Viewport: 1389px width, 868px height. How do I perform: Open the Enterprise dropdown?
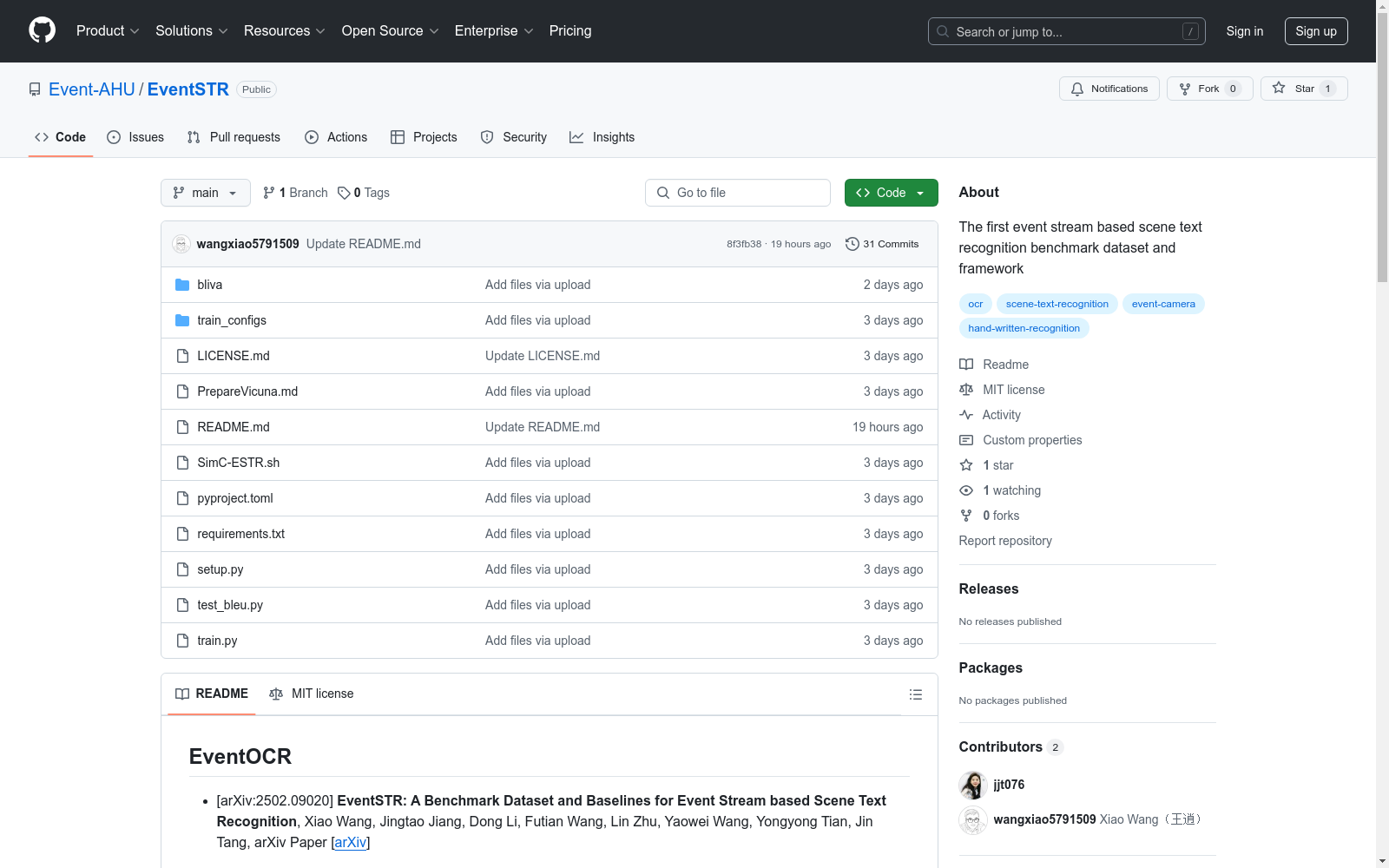tap(494, 31)
